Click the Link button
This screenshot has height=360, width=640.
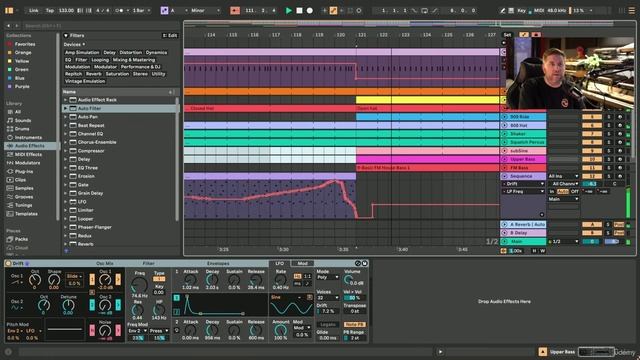[33, 11]
